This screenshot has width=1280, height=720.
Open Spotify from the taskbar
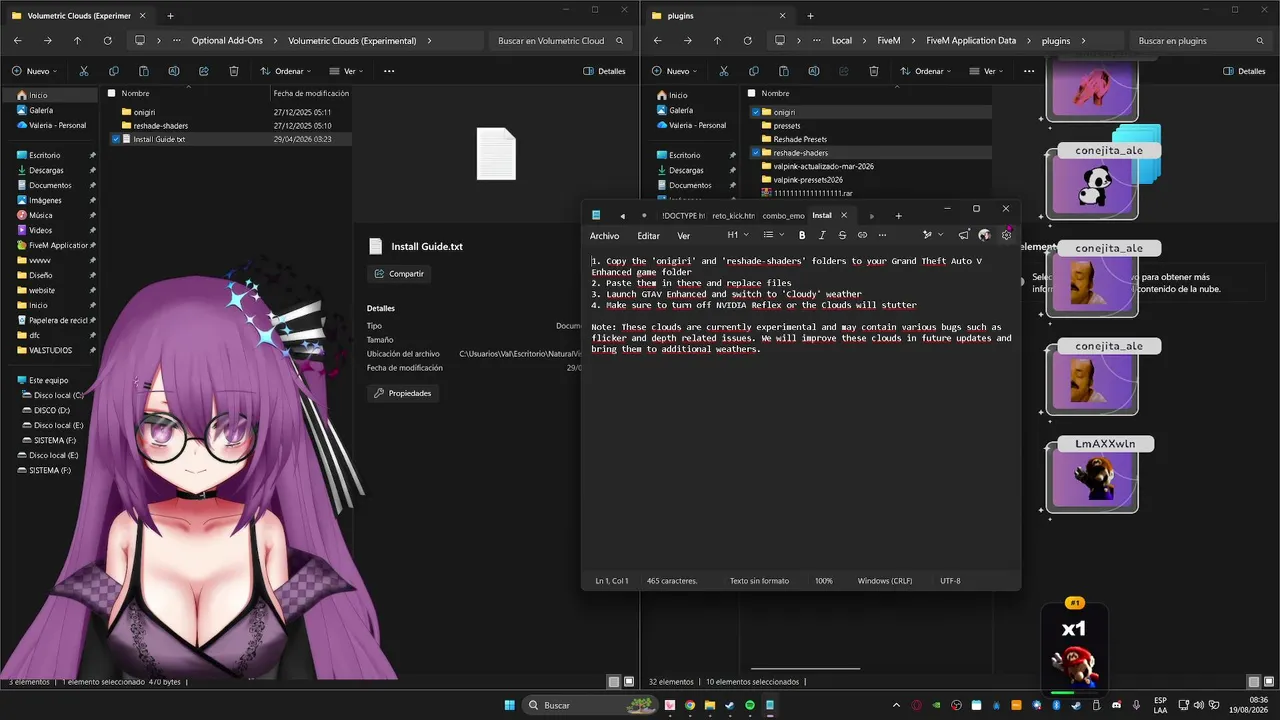point(749,706)
